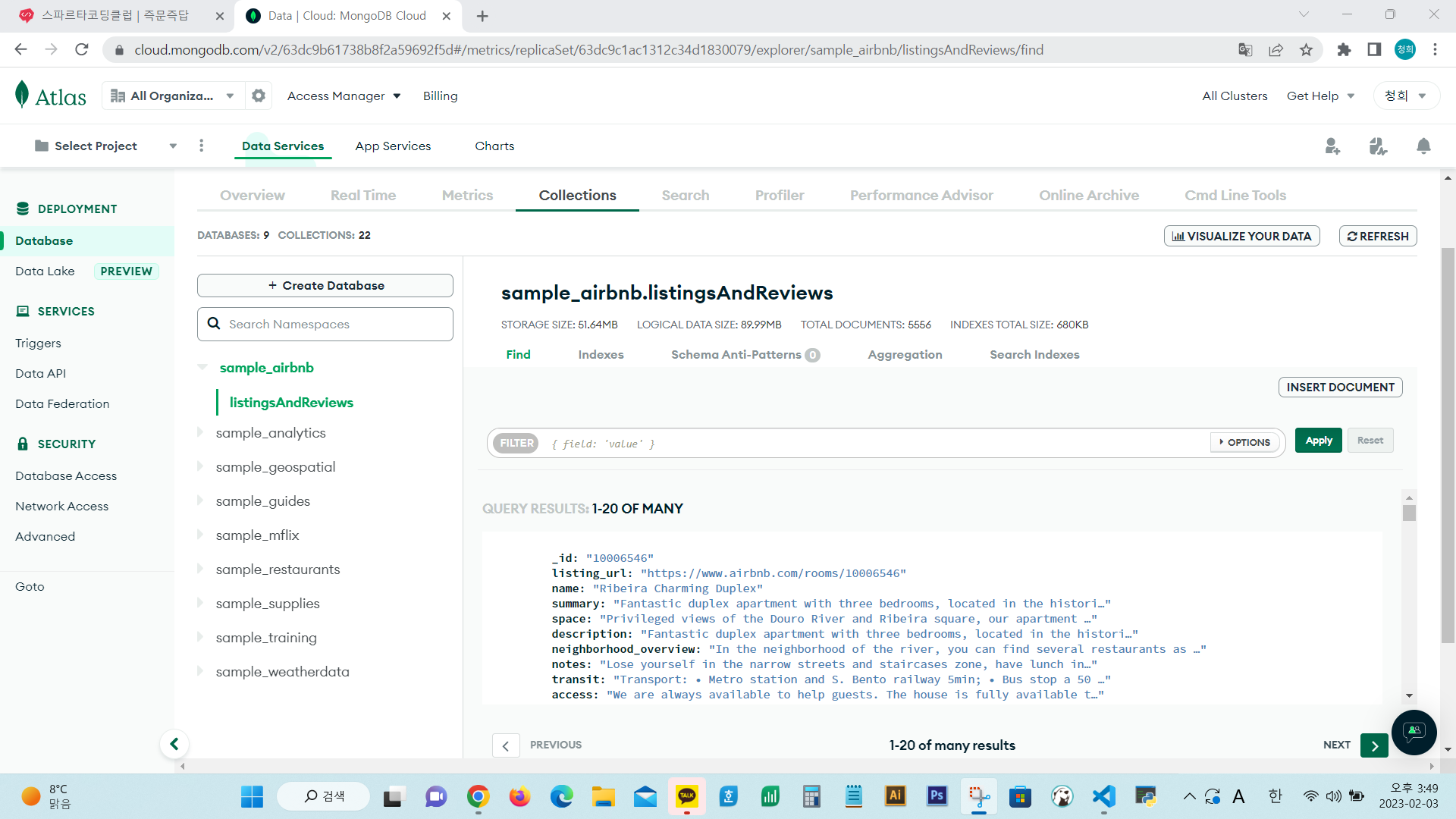Open the support chat bubble

click(1414, 732)
